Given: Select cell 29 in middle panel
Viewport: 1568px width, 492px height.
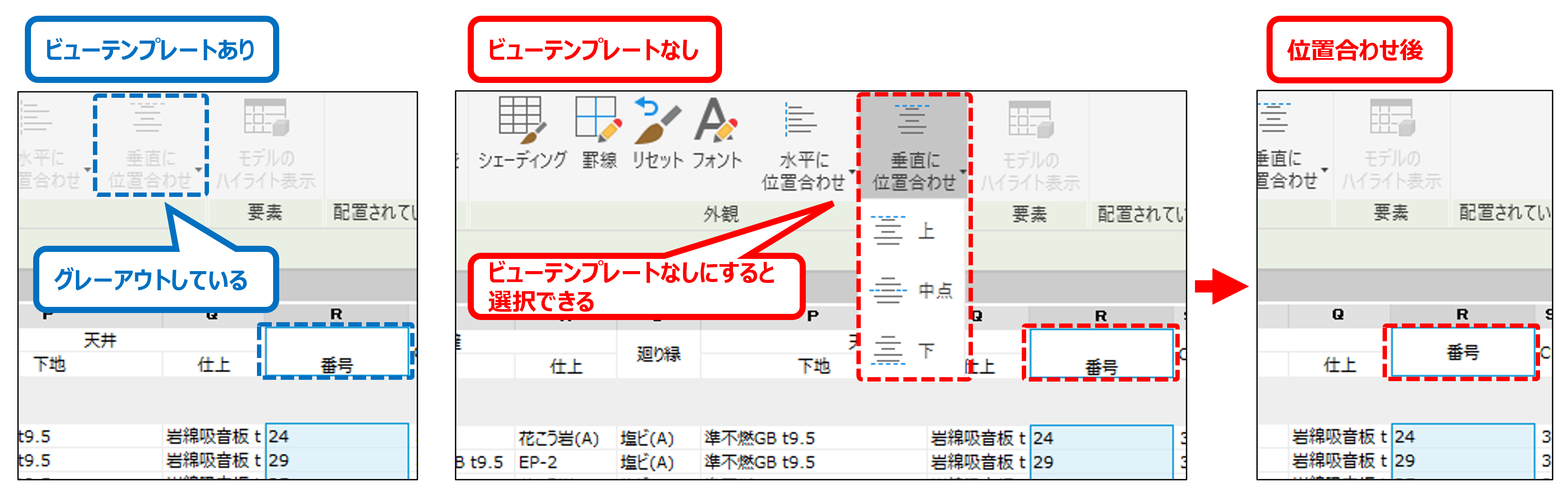Looking at the screenshot, I should tap(1101, 462).
